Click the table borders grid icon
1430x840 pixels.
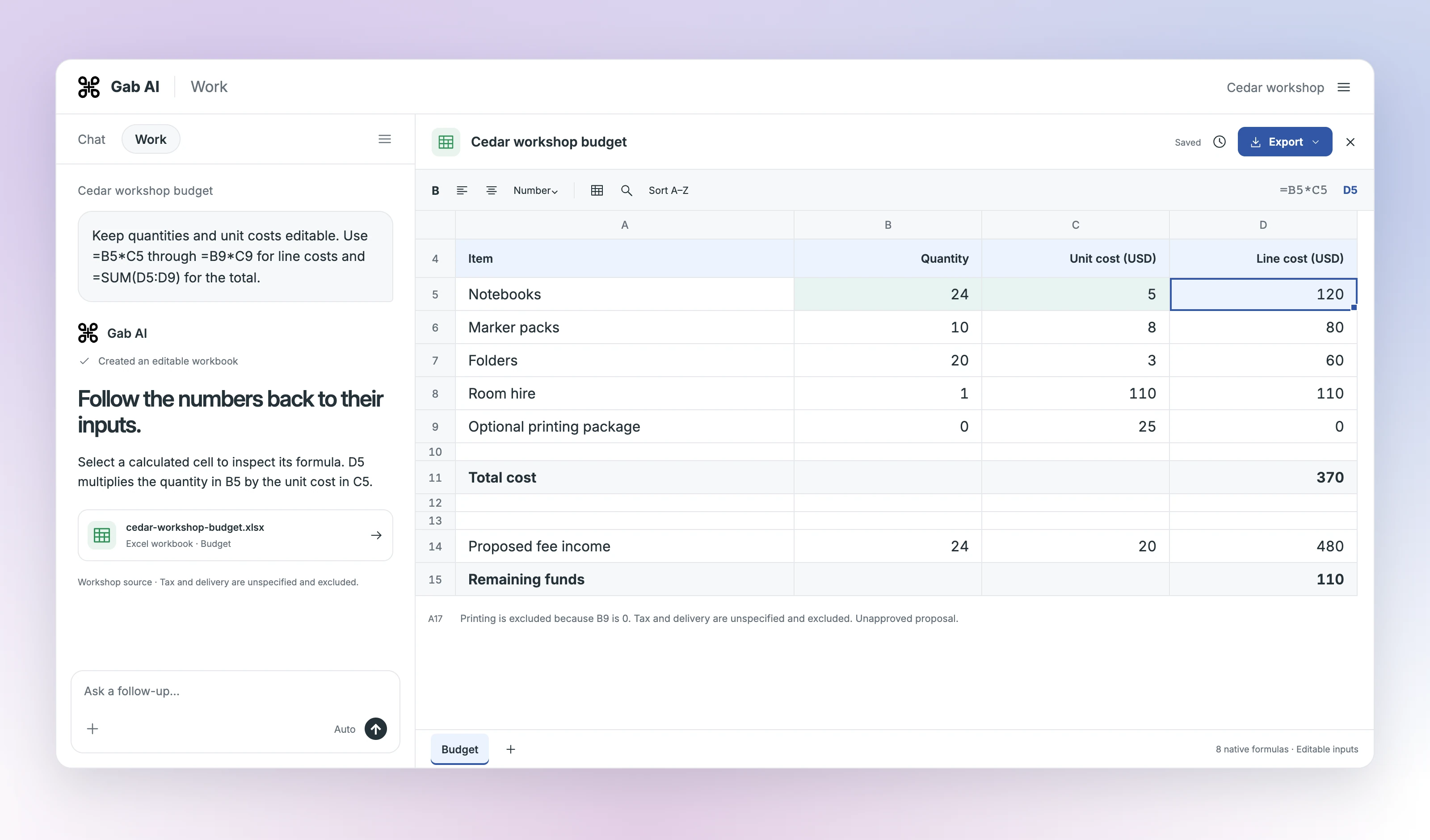[597, 190]
